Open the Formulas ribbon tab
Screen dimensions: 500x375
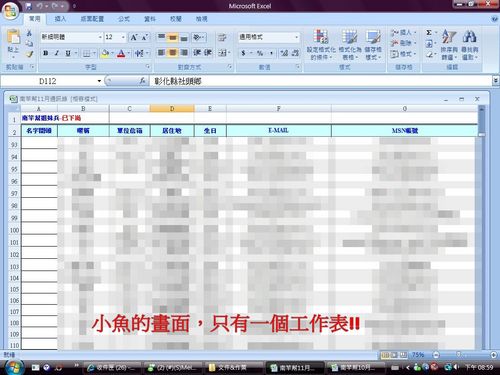point(124,19)
